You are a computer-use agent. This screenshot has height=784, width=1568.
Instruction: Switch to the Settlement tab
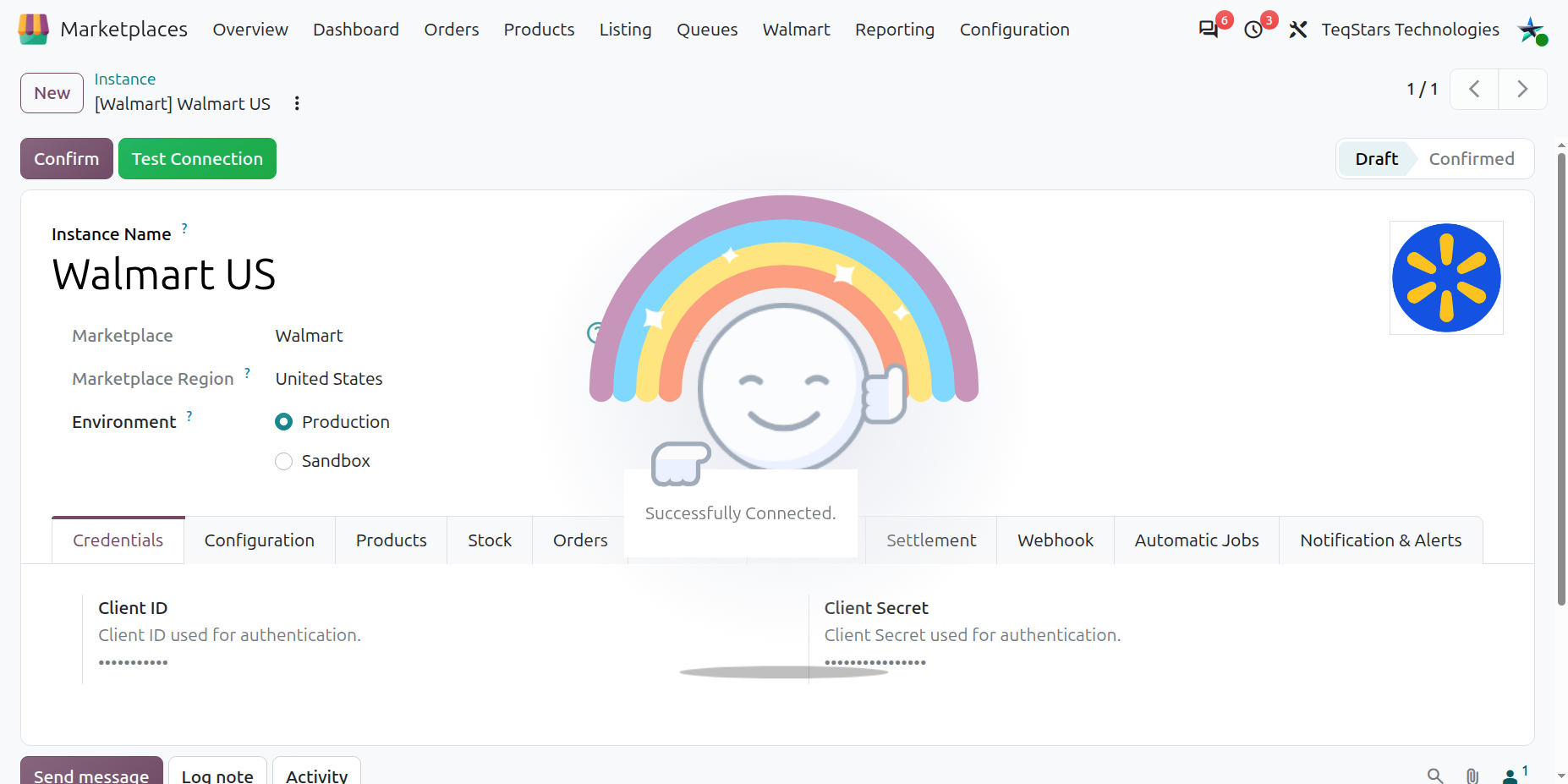(930, 540)
